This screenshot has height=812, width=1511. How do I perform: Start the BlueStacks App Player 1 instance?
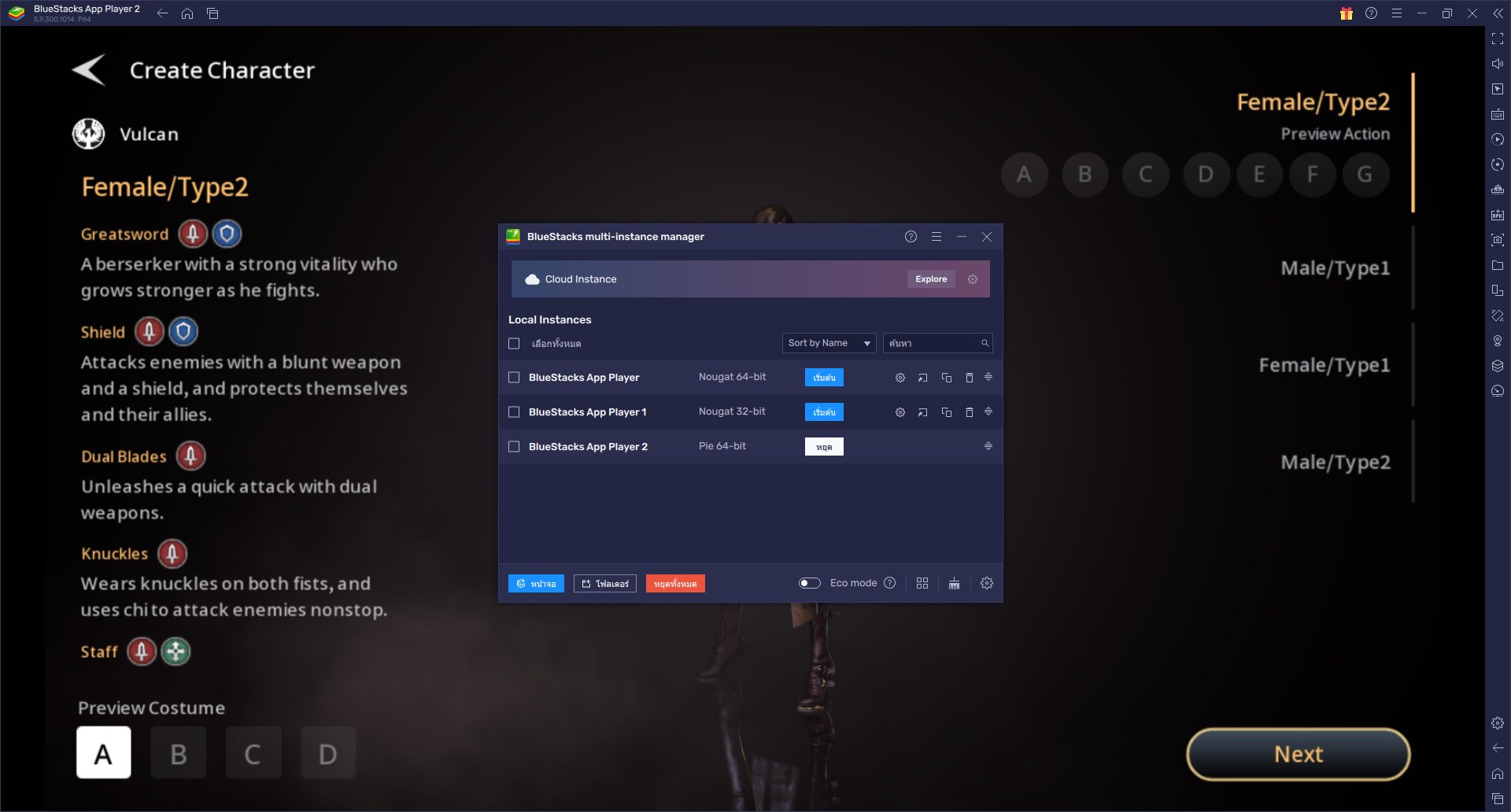824,412
